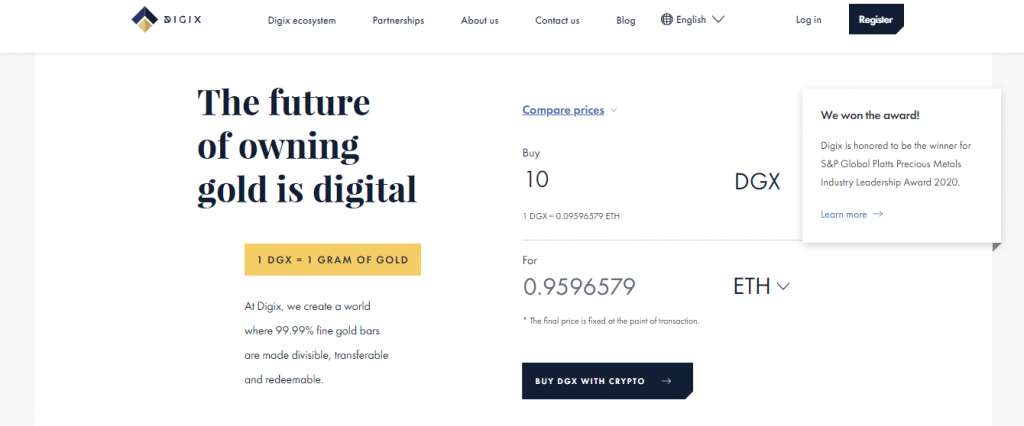This screenshot has width=1024, height=426.
Task: Open the Blog page
Action: 626,20
